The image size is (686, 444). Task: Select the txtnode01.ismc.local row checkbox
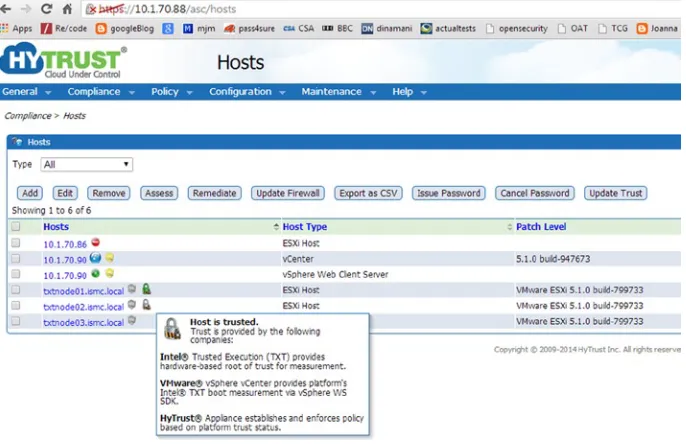pyautogui.click(x=16, y=290)
